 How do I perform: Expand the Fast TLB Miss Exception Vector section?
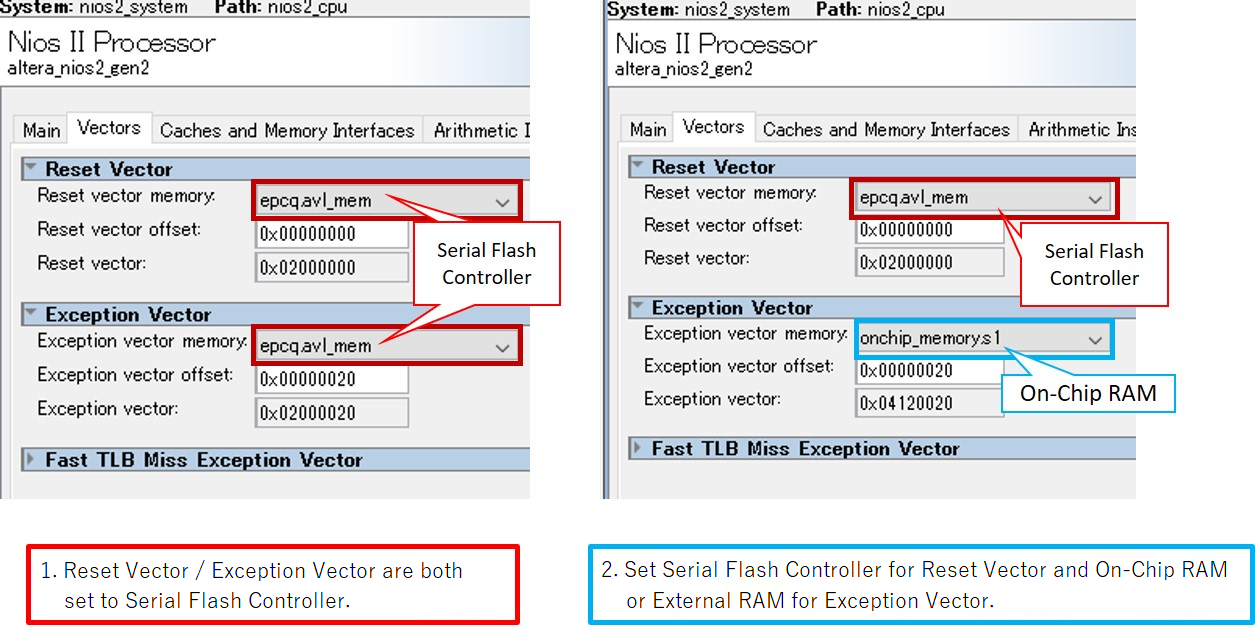(31, 459)
